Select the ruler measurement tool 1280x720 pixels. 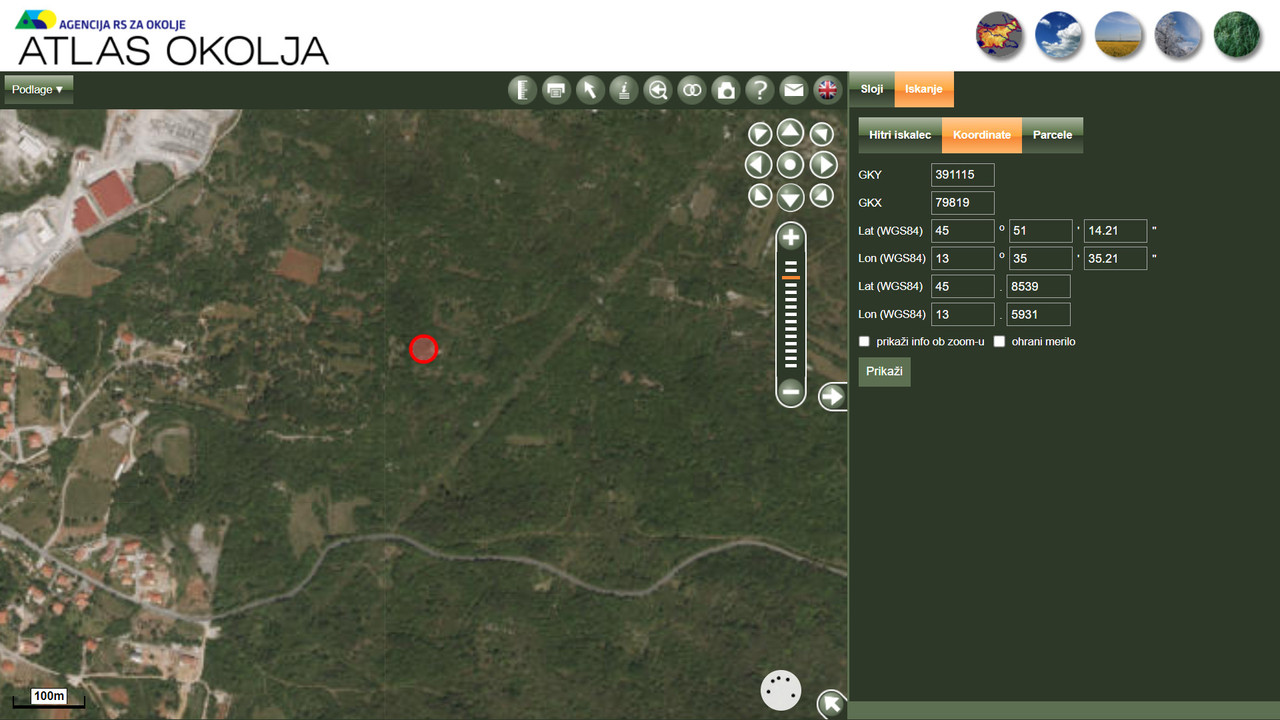coord(522,90)
